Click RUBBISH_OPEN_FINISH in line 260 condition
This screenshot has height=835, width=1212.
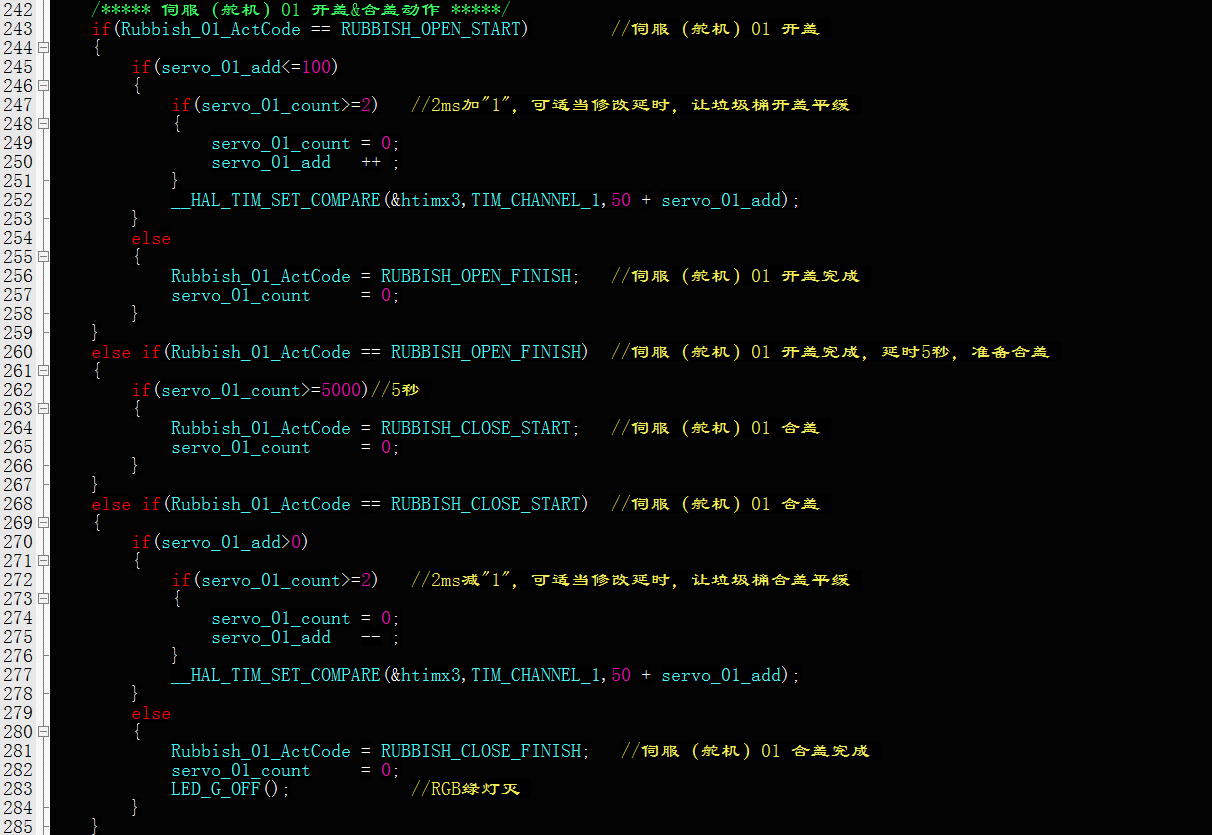[x=485, y=352]
